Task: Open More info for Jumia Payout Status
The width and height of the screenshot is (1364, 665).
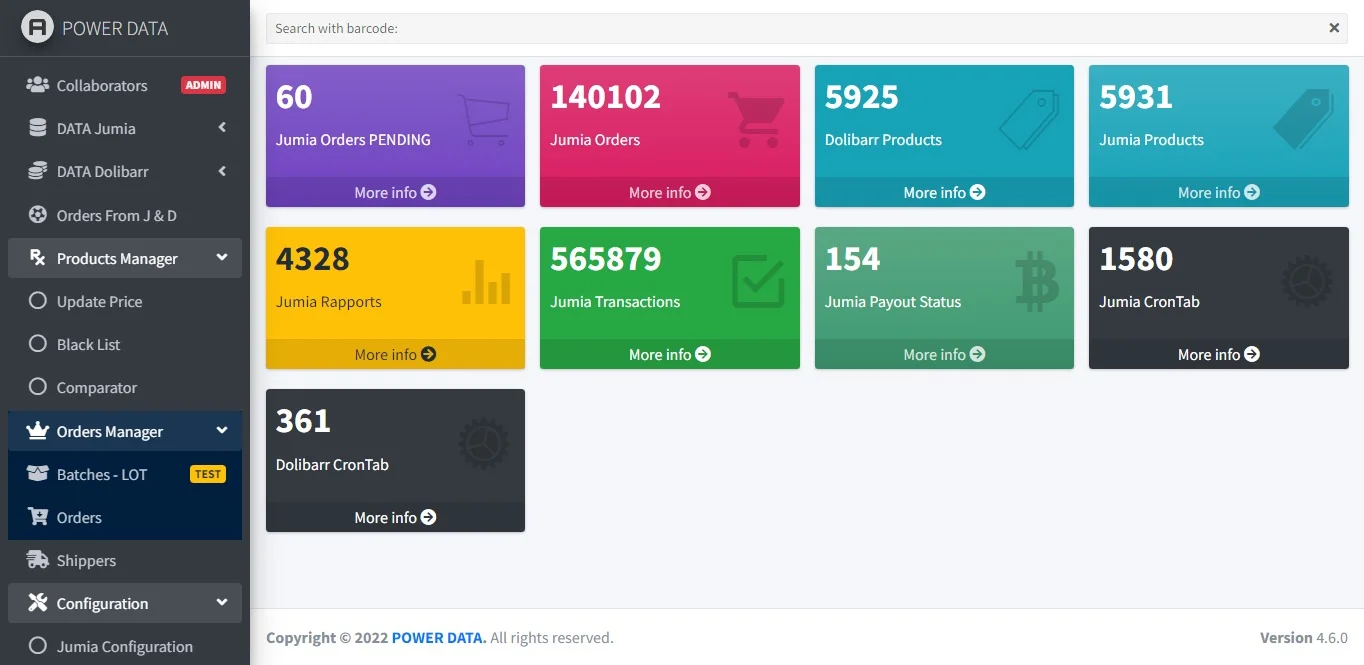Action: 944,354
